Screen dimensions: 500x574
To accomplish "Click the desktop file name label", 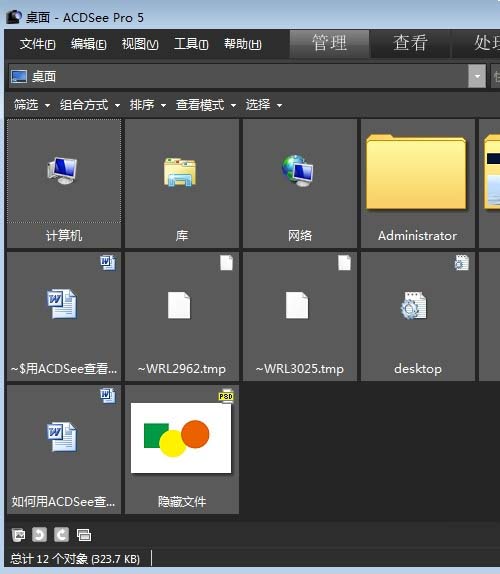I will (418, 369).
